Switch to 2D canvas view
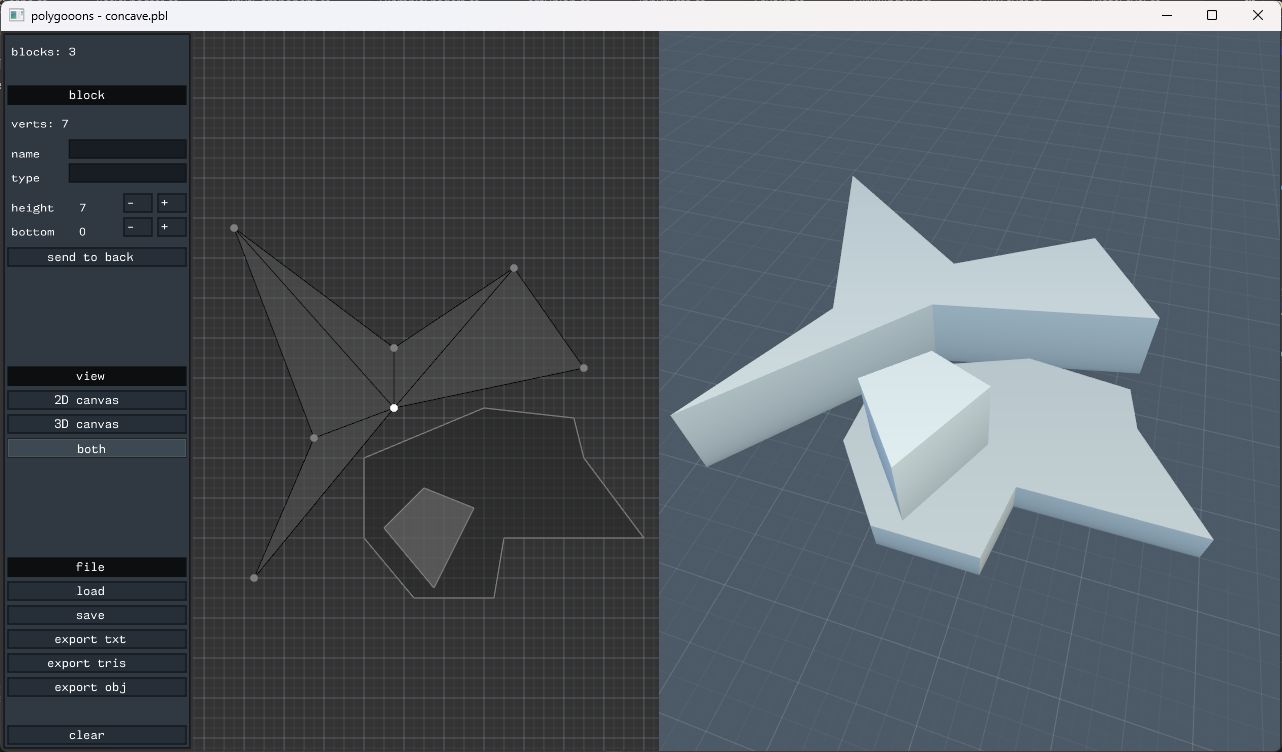This screenshot has width=1282, height=752. coord(97,400)
